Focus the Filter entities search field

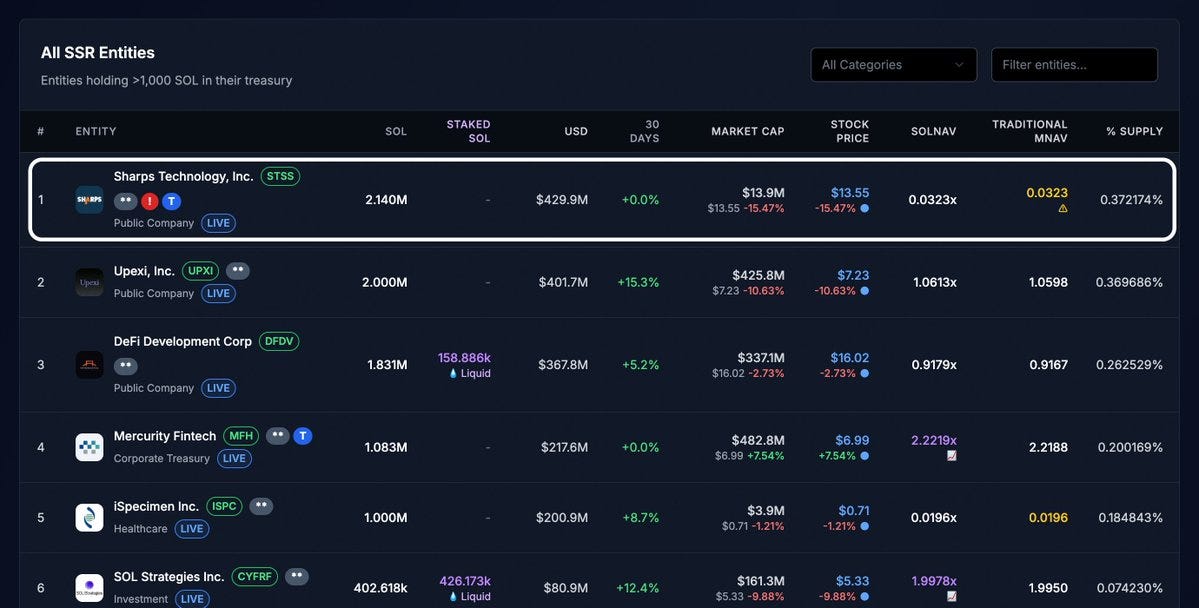(x=1074, y=65)
